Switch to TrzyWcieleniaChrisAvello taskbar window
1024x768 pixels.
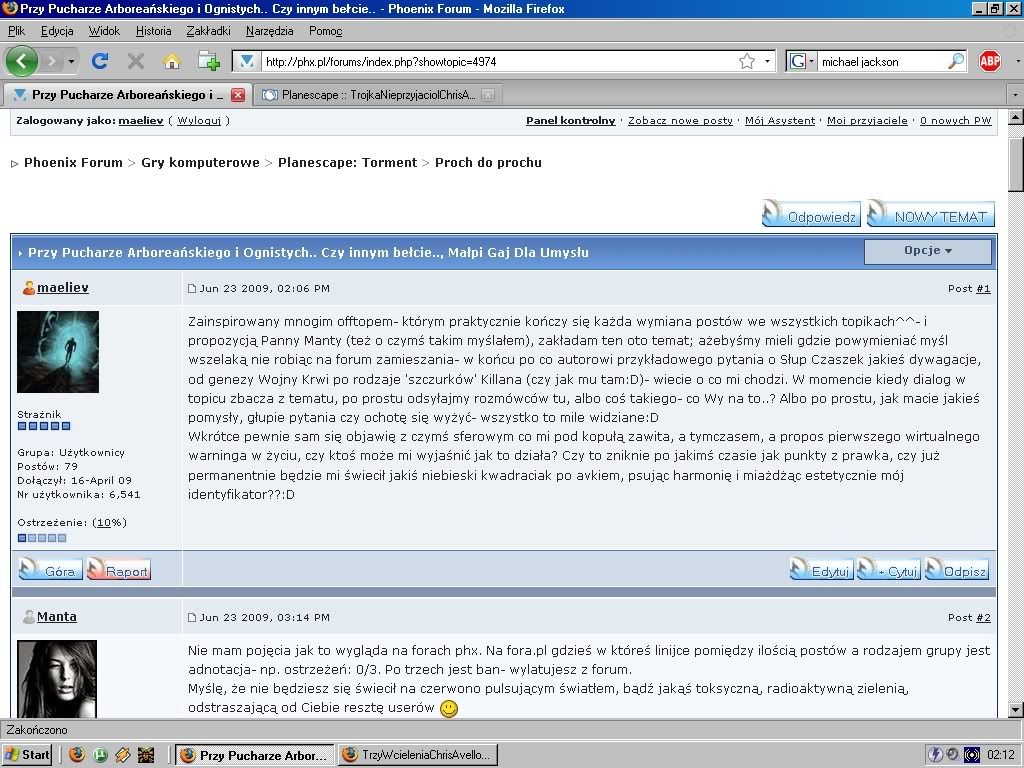(x=419, y=755)
